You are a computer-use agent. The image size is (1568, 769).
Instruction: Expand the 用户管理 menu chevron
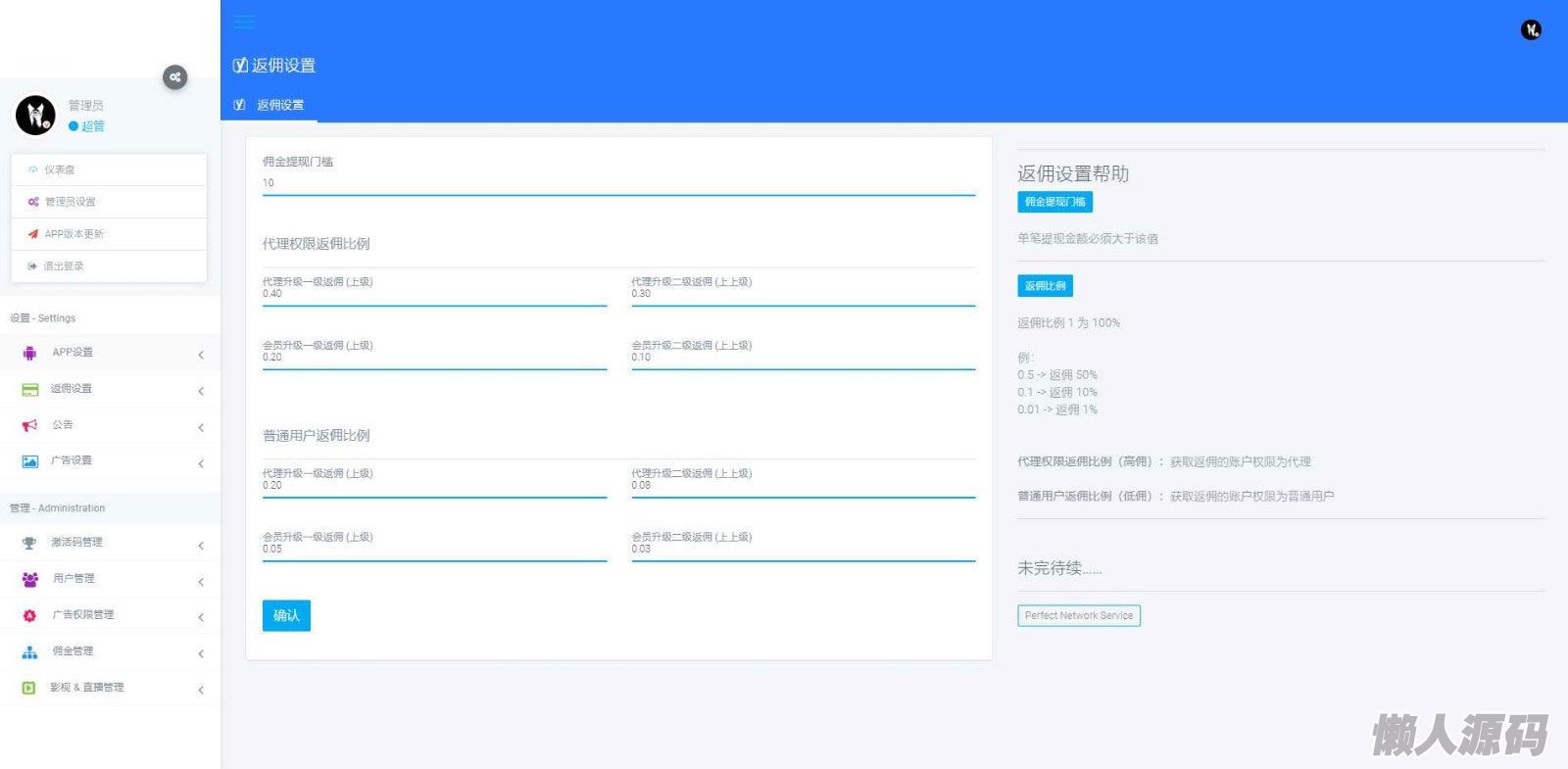[201, 581]
